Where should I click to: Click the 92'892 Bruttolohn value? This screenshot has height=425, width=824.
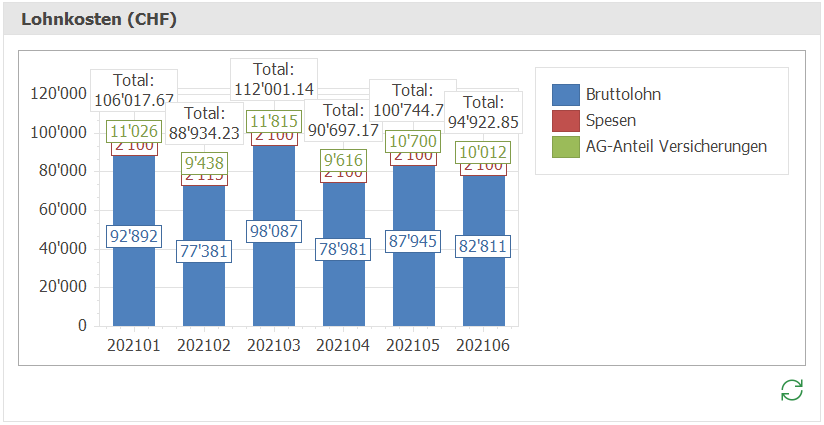(x=134, y=236)
